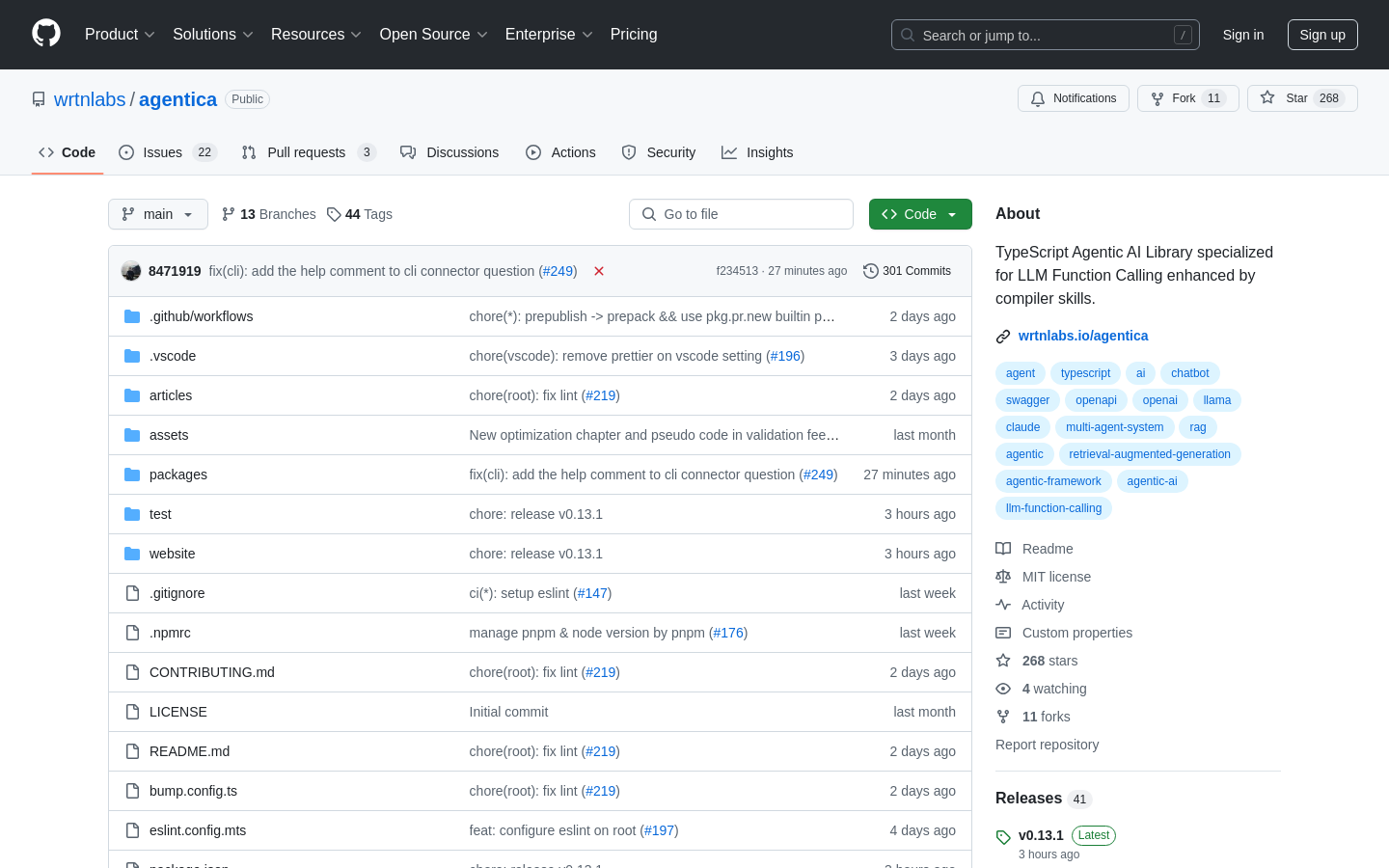Open the CONTRIBUTING.md file
This screenshot has width=1389, height=868.
pyautogui.click(x=212, y=672)
